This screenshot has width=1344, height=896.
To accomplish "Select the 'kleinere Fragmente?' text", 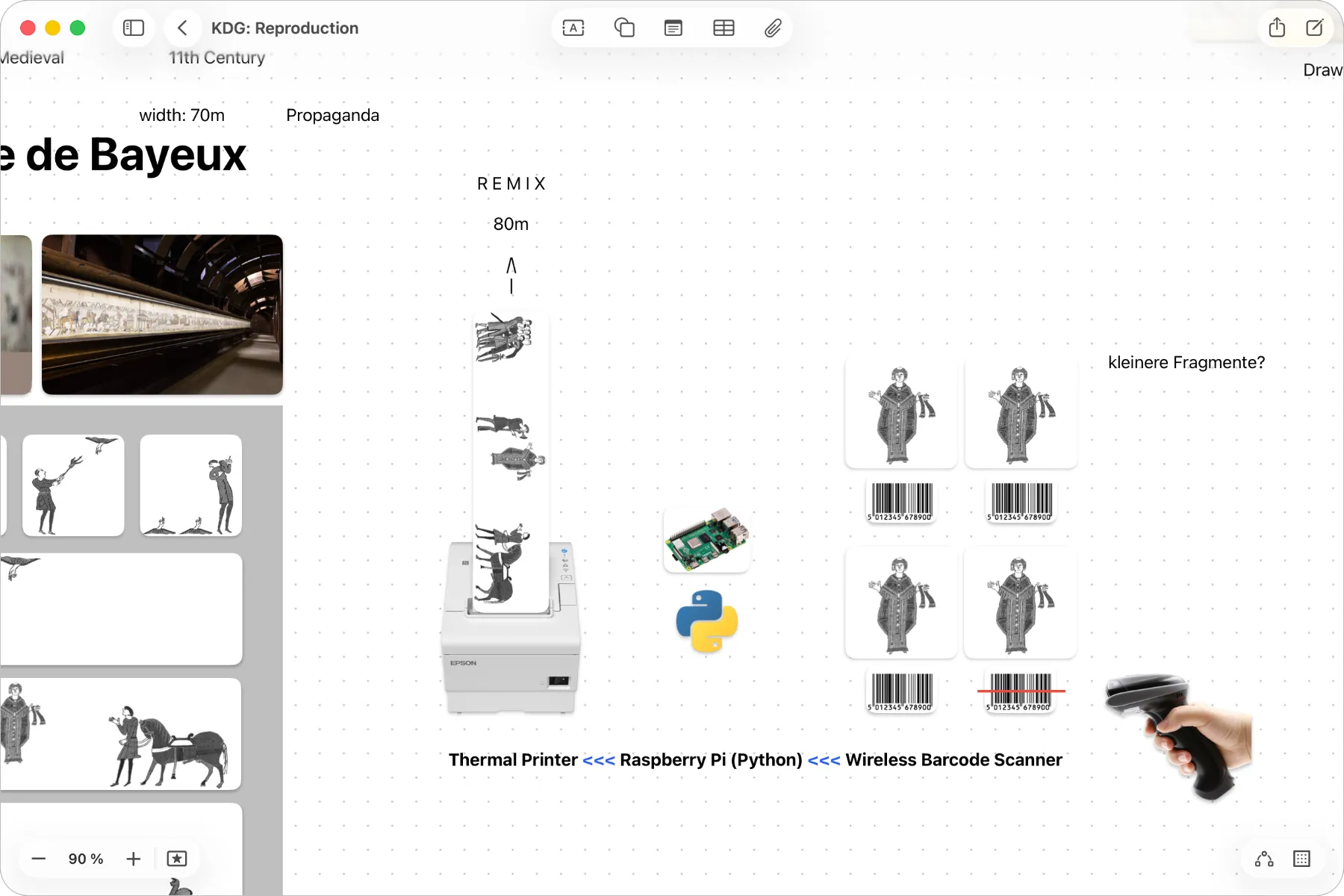I will click(1186, 363).
